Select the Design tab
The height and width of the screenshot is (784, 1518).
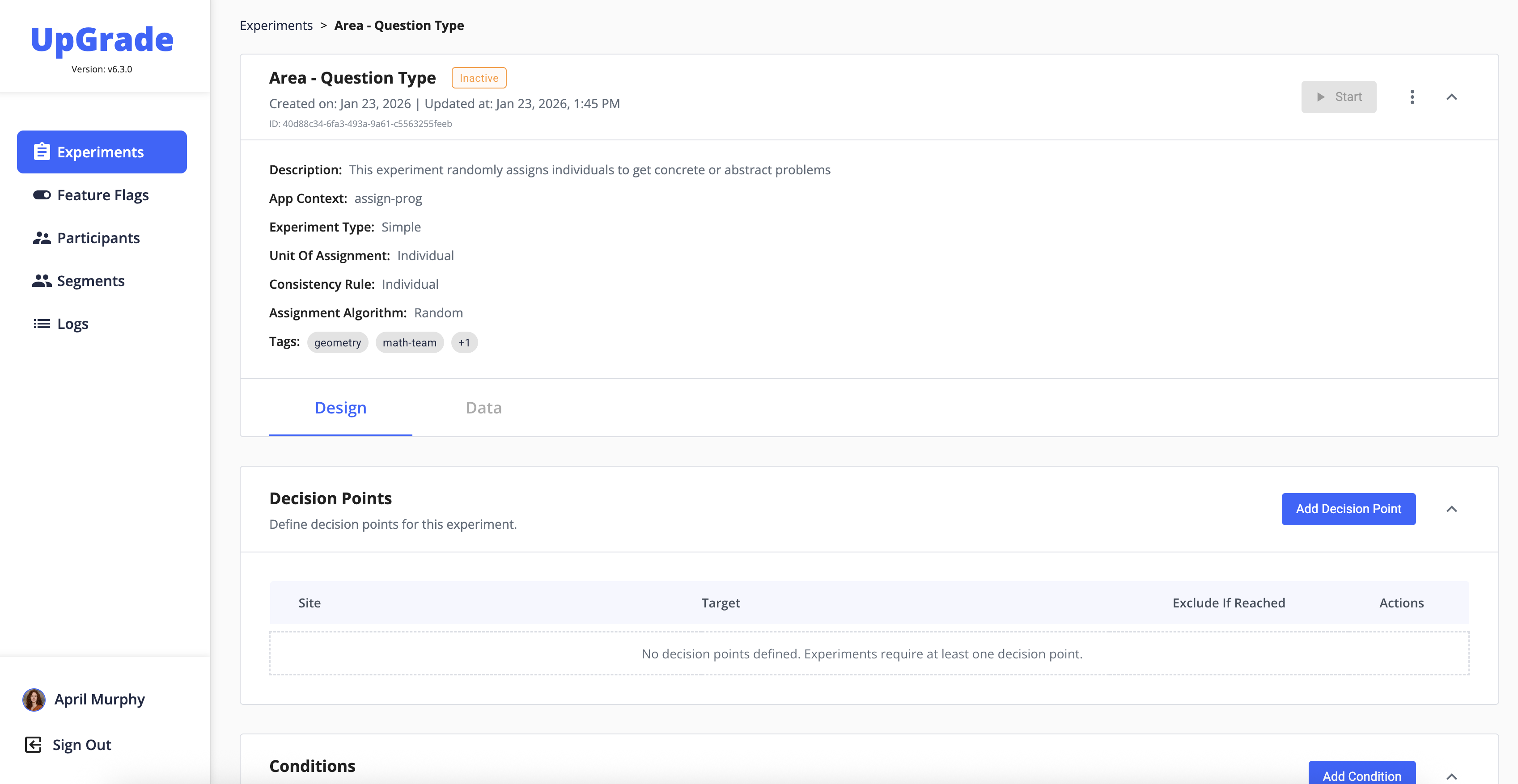[x=340, y=408]
